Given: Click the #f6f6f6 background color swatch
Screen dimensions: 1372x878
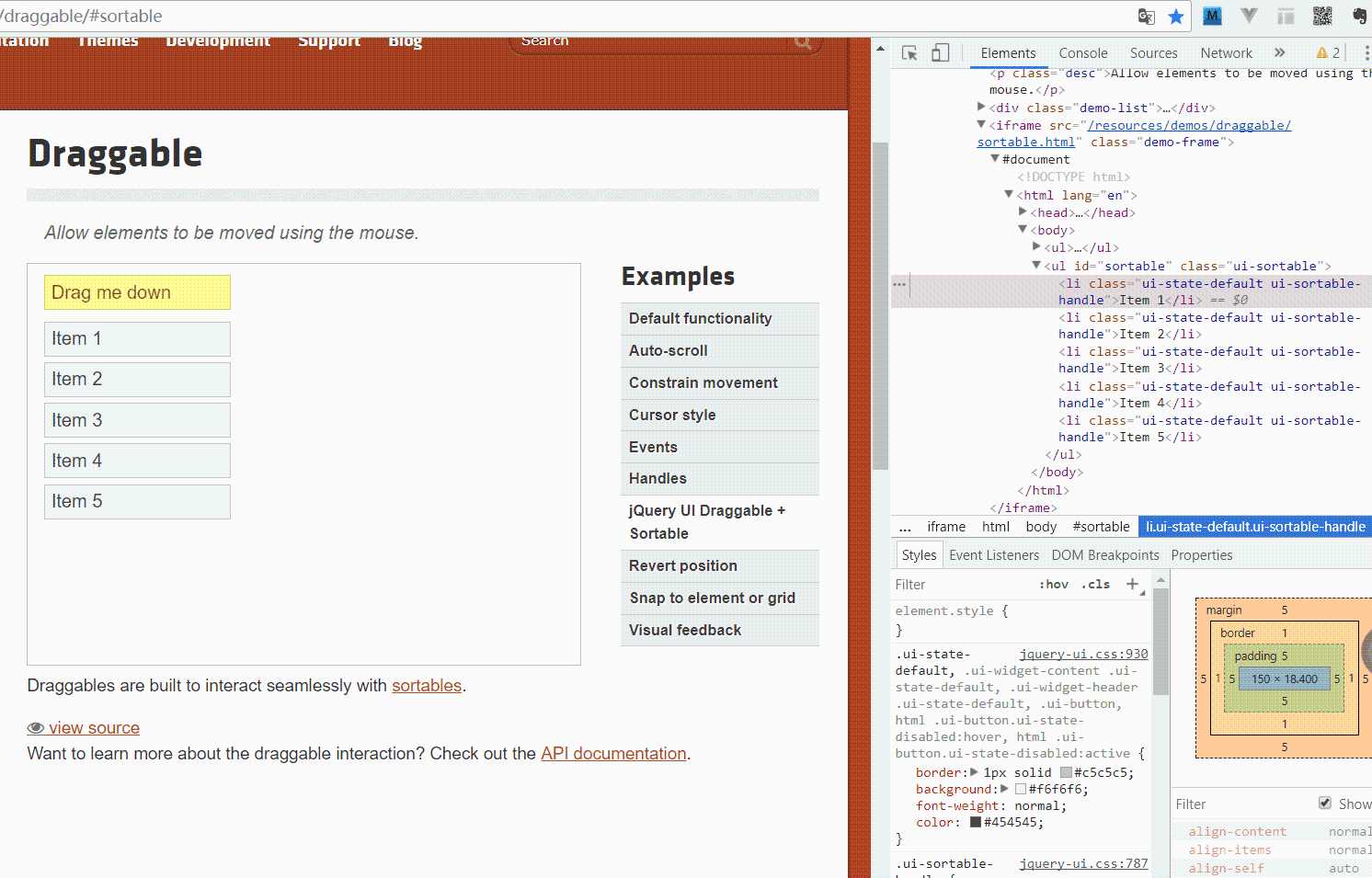Looking at the screenshot, I should (x=1021, y=789).
